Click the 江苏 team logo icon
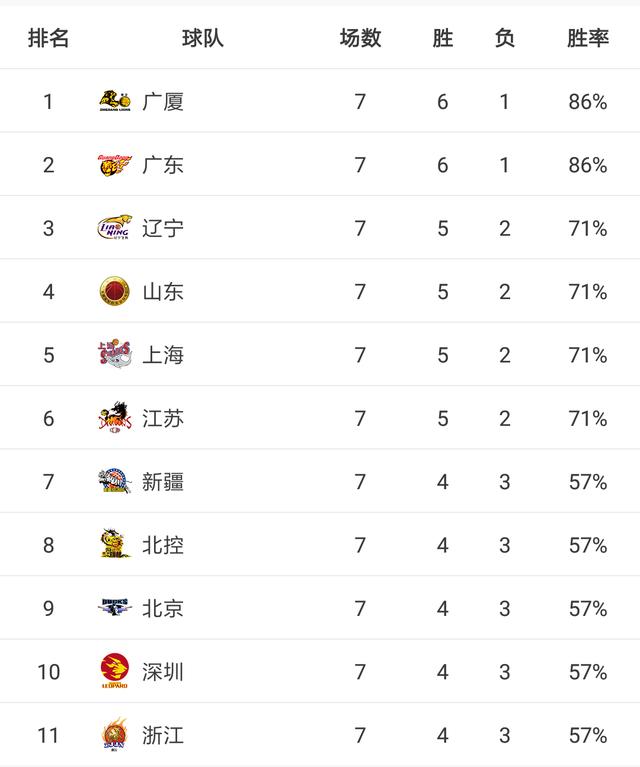The height and width of the screenshot is (767, 640). click(x=115, y=418)
